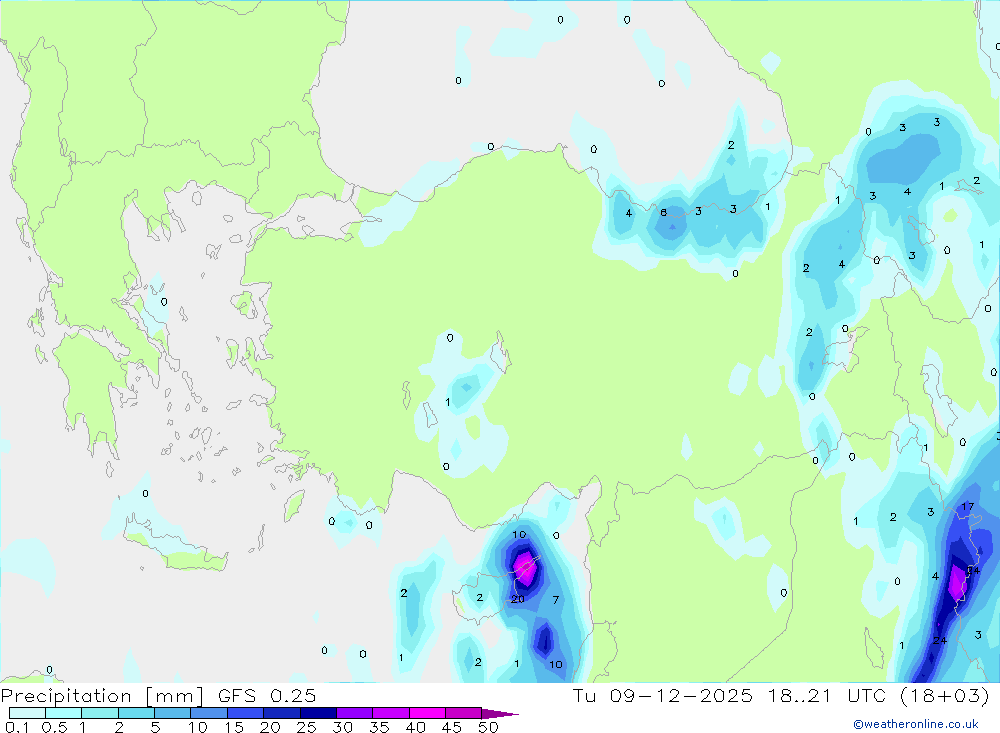The image size is (1000, 733).
Task: Click the above-50 mm arrow tip of legend
Action: 499,714
